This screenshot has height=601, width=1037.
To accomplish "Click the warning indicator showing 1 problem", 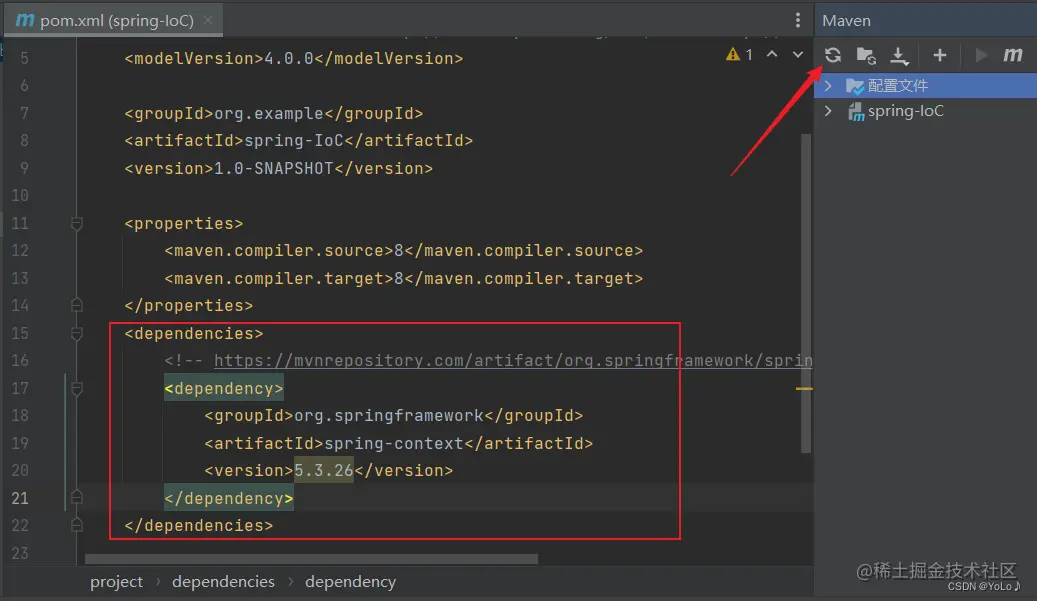I will pos(739,54).
